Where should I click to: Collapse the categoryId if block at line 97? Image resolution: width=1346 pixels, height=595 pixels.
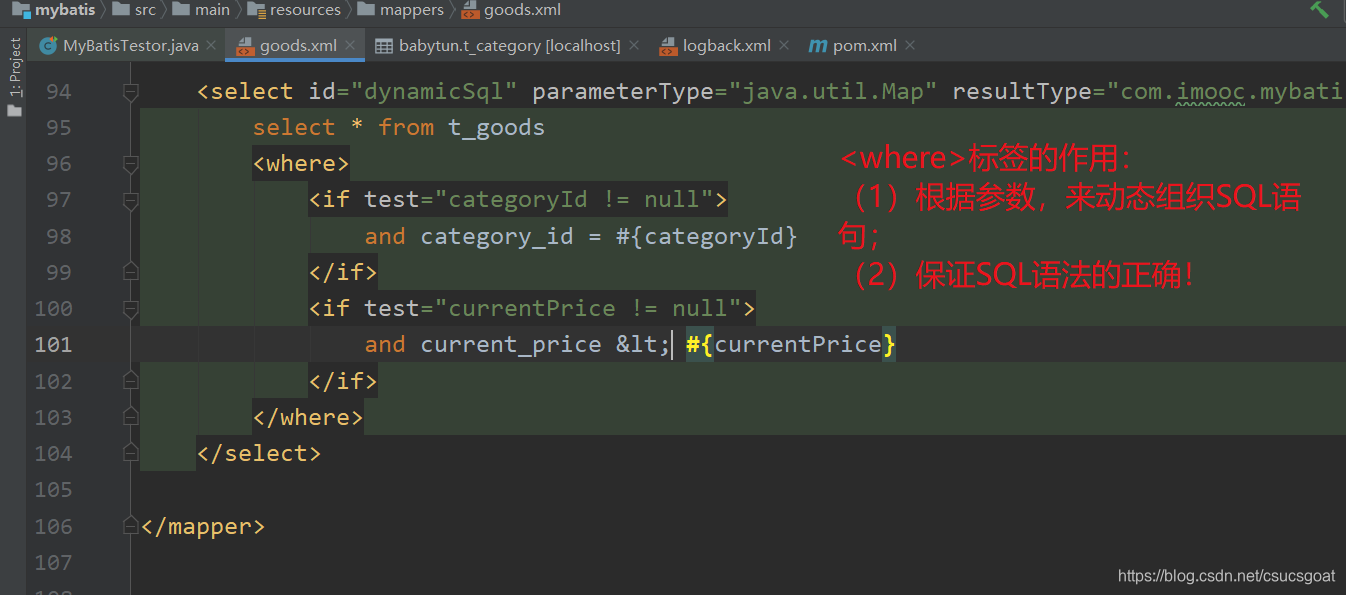click(130, 200)
